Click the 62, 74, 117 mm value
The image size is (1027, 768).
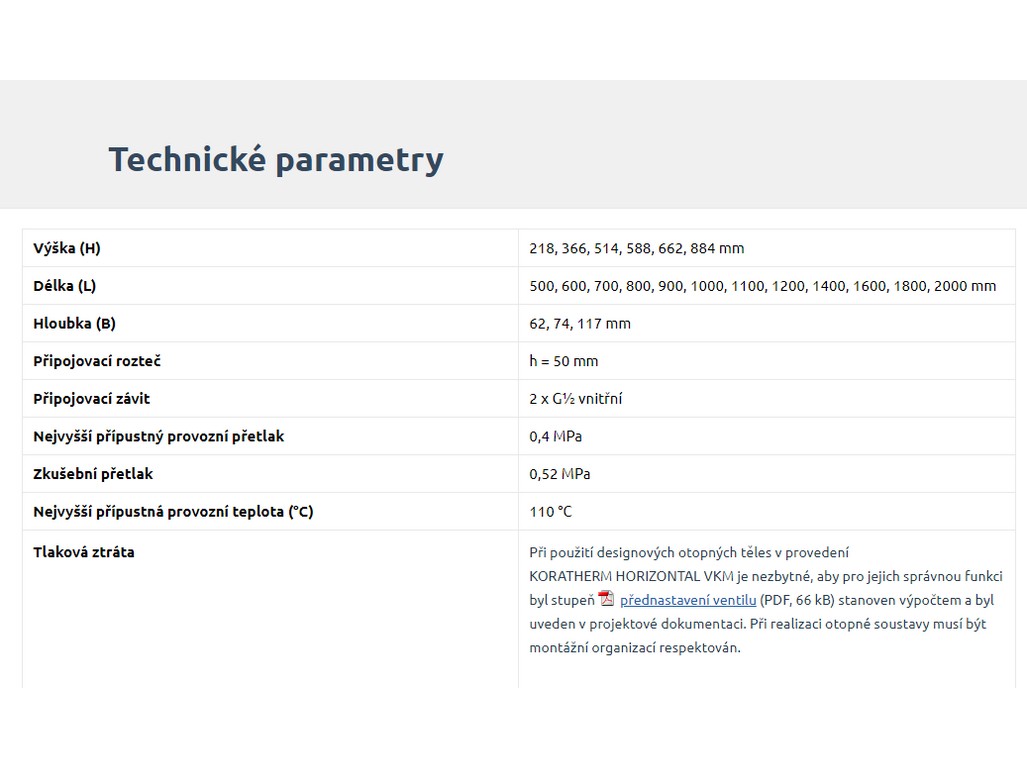coord(580,323)
